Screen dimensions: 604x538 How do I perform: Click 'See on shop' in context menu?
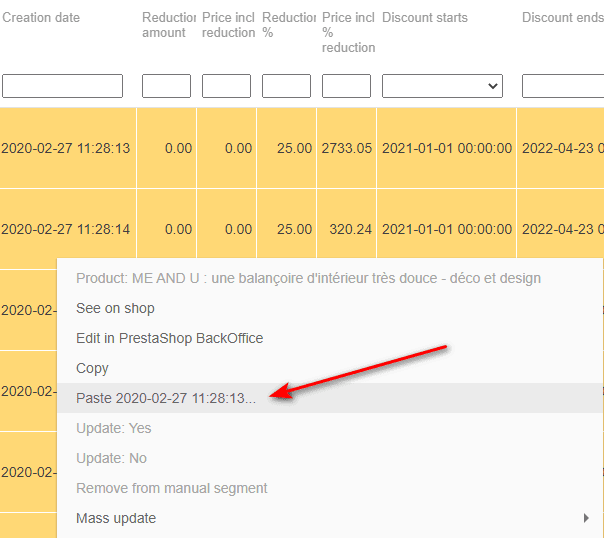(115, 308)
